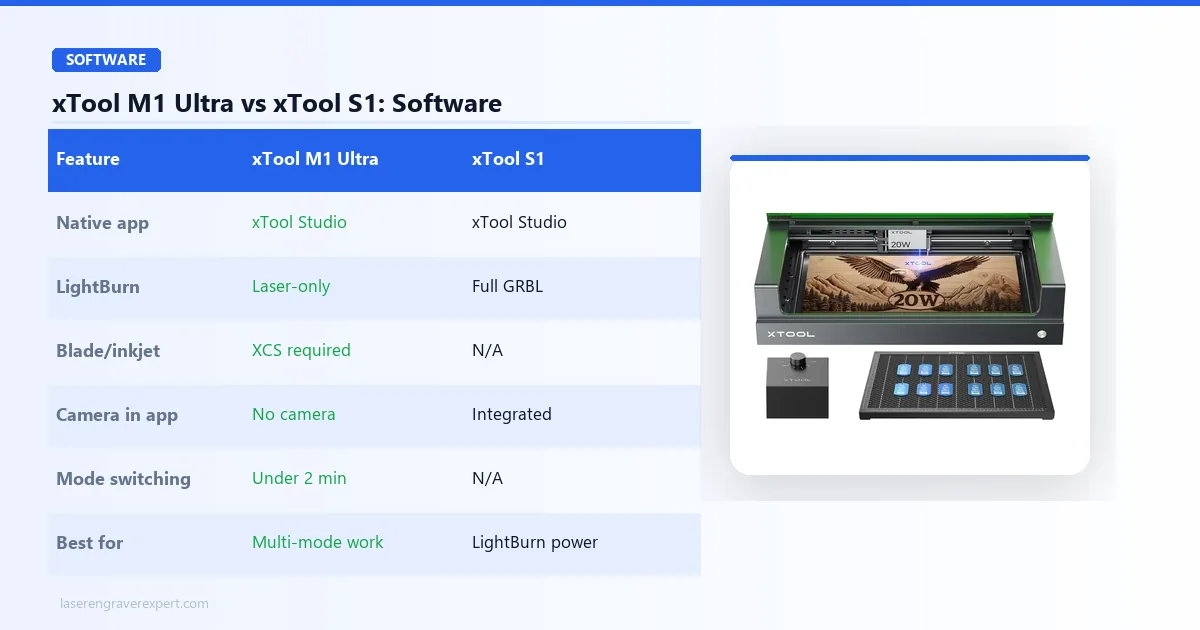The image size is (1200, 630).
Task: Select the 'Blade/inkjet' row label
Action: tap(108, 351)
